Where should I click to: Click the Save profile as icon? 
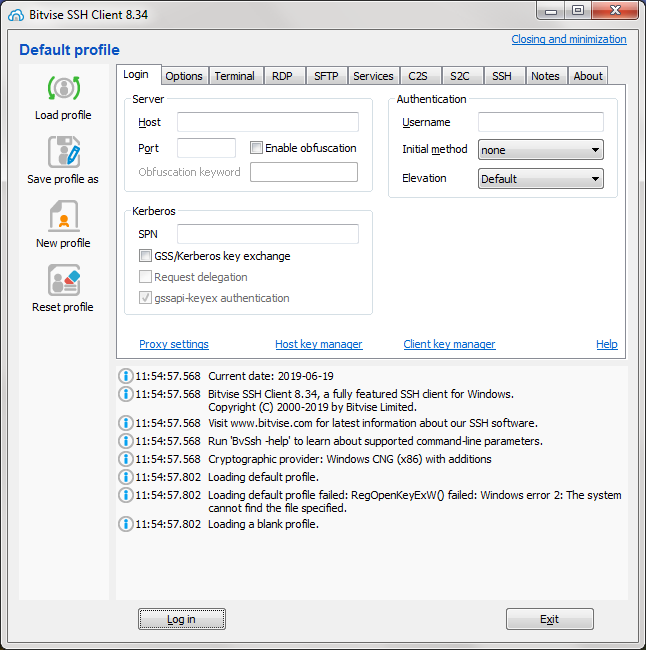tap(63, 153)
